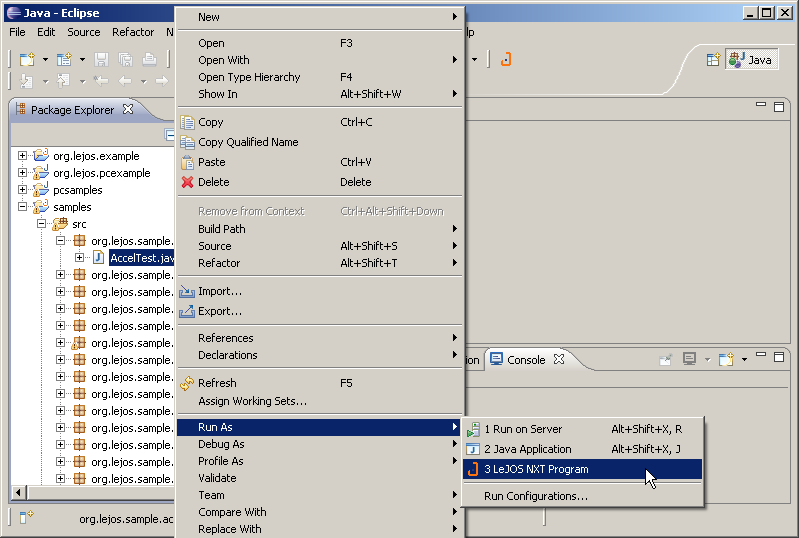Choose Import... from the context menu

click(x=320, y=291)
